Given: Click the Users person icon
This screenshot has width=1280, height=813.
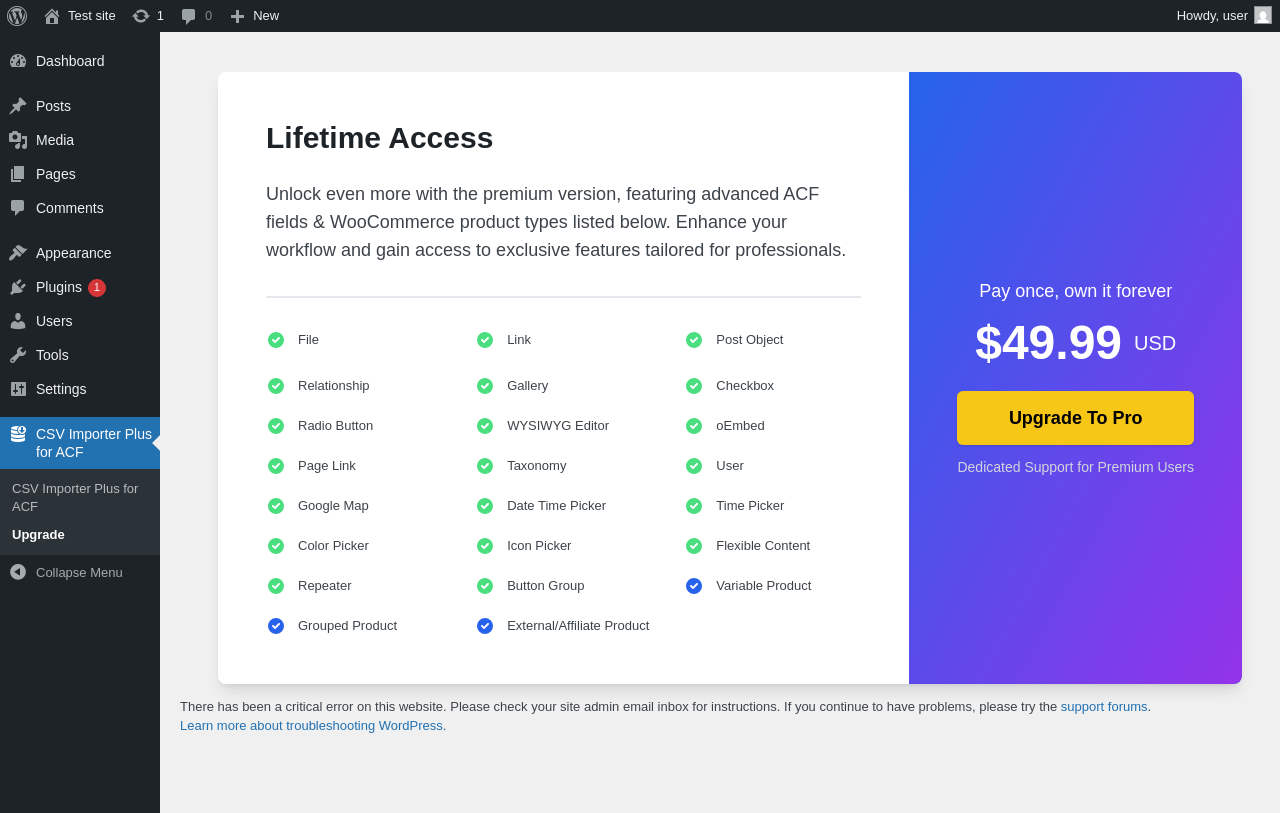Looking at the screenshot, I should [18, 321].
